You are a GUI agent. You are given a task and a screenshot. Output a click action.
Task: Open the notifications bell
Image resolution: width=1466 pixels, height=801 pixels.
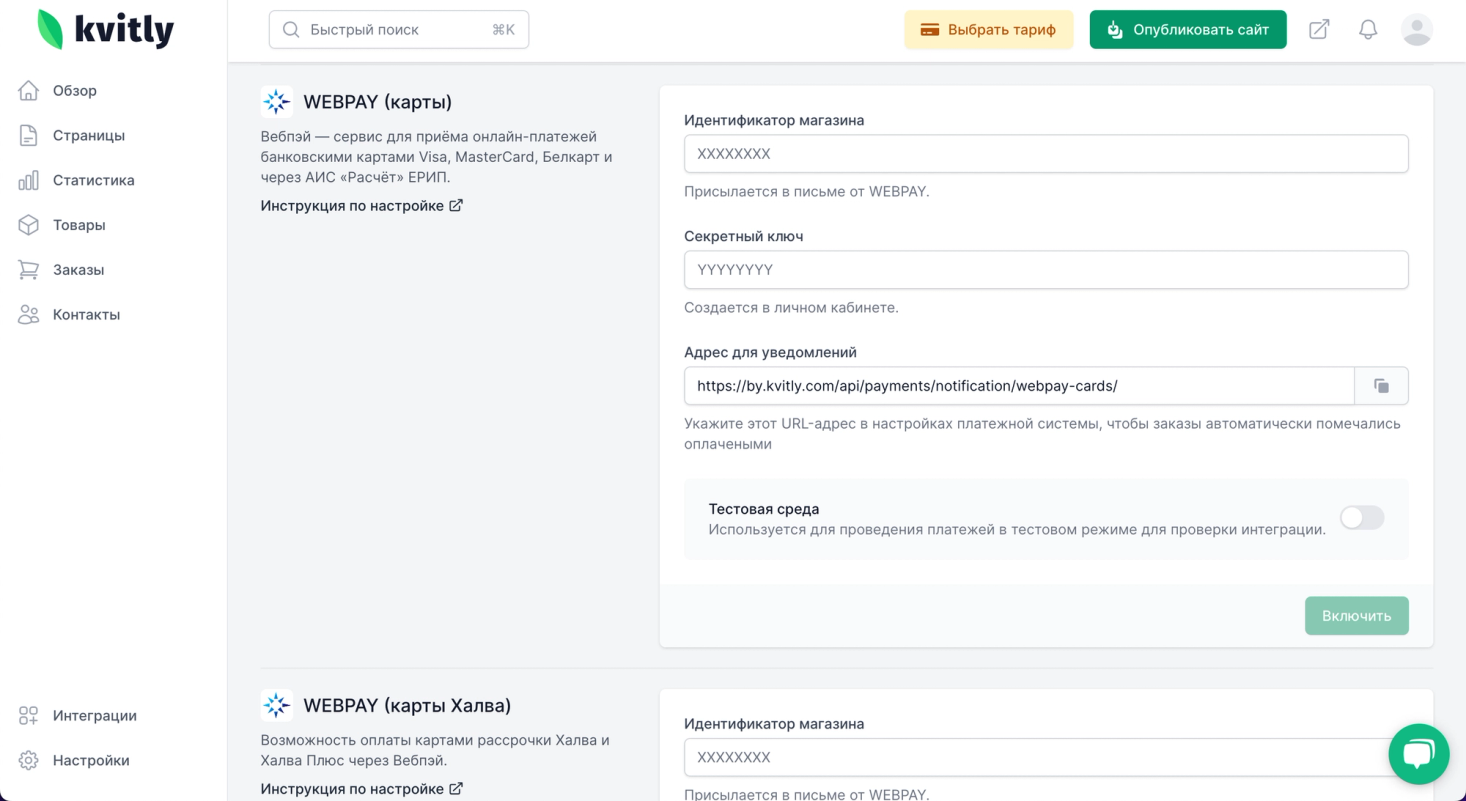click(x=1368, y=30)
